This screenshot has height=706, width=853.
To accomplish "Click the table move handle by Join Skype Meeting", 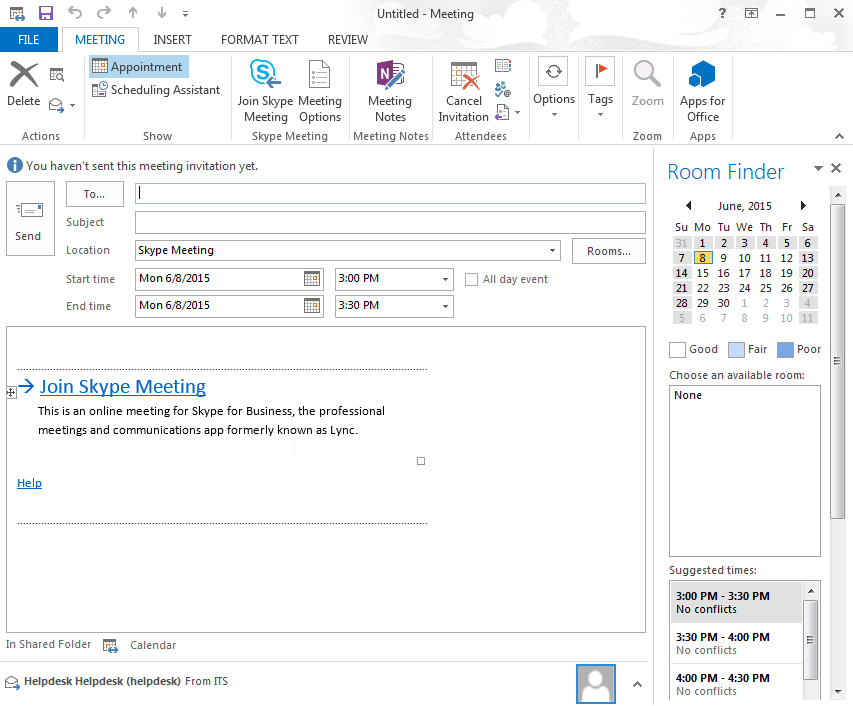I will pyautogui.click(x=11, y=392).
